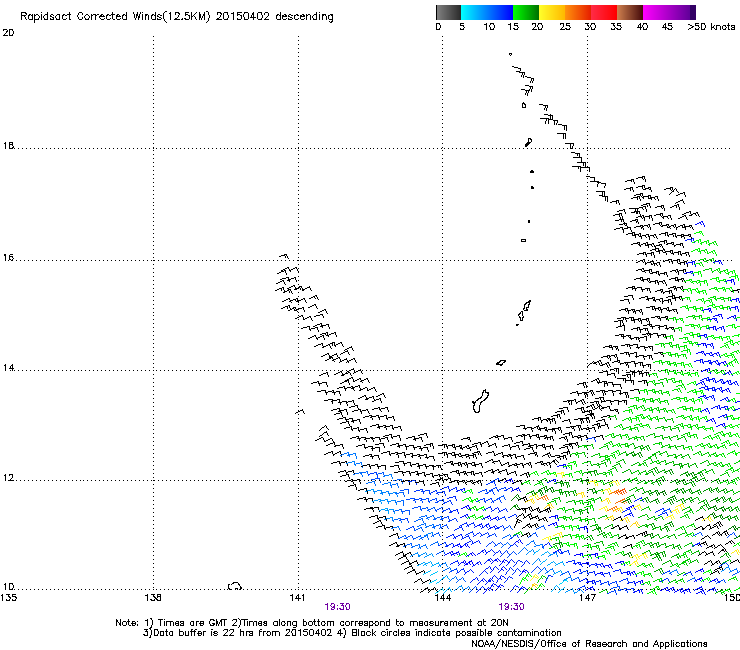740x650 pixels.
Task: Click the latitude label 12
Action: coord(8,478)
